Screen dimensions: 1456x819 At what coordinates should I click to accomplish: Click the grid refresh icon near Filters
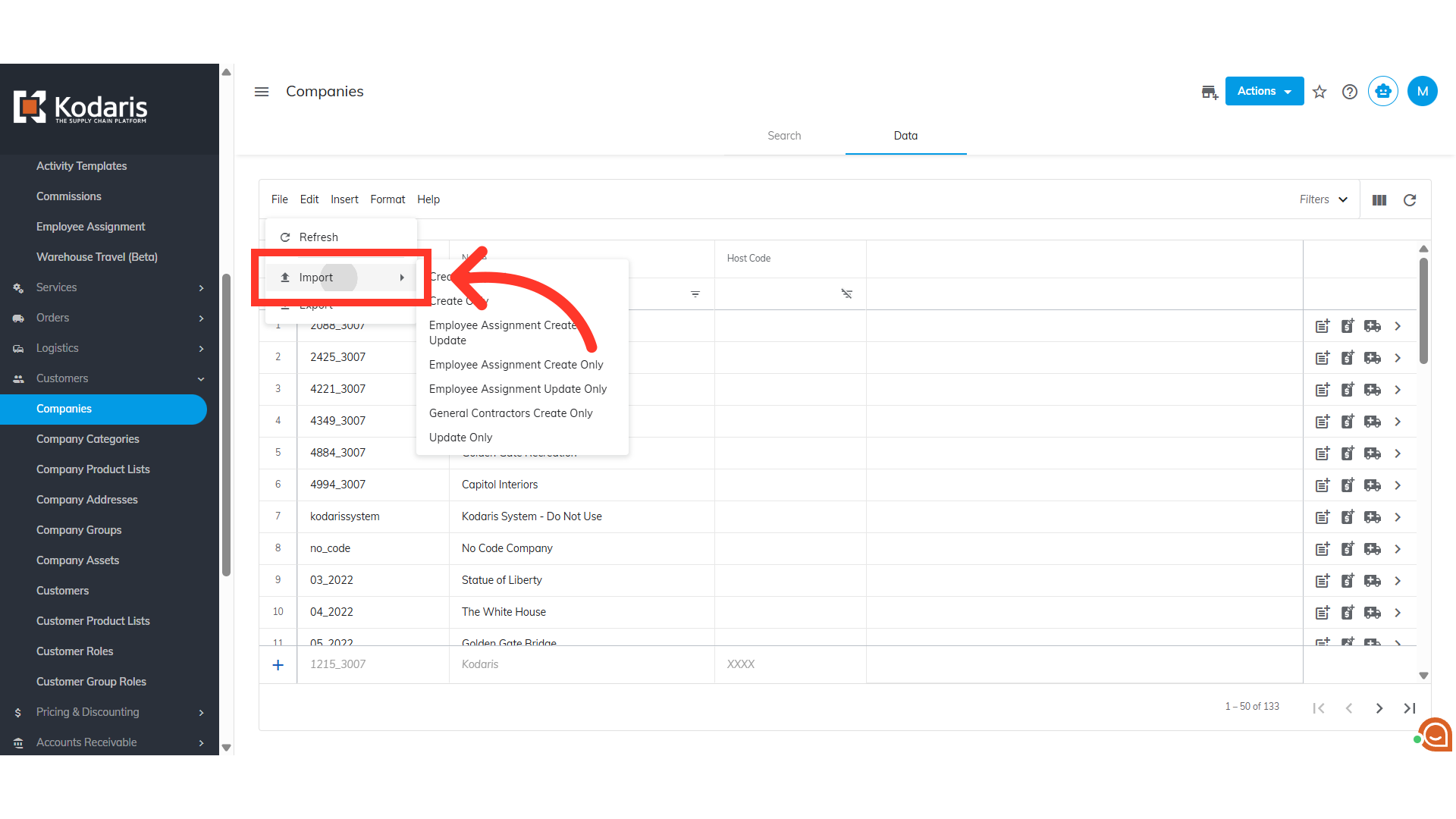[x=1410, y=200]
